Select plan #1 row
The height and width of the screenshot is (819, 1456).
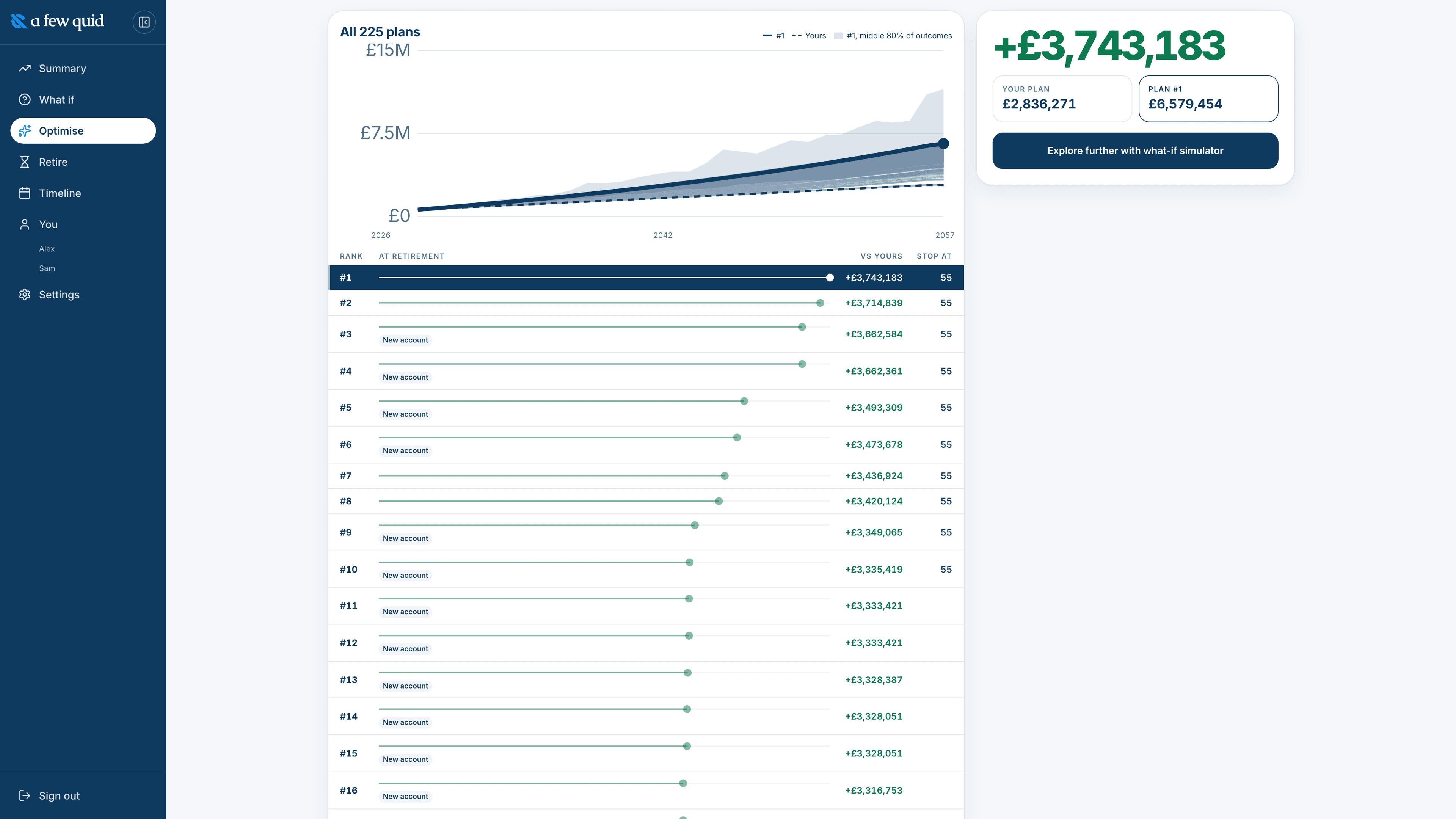click(645, 278)
